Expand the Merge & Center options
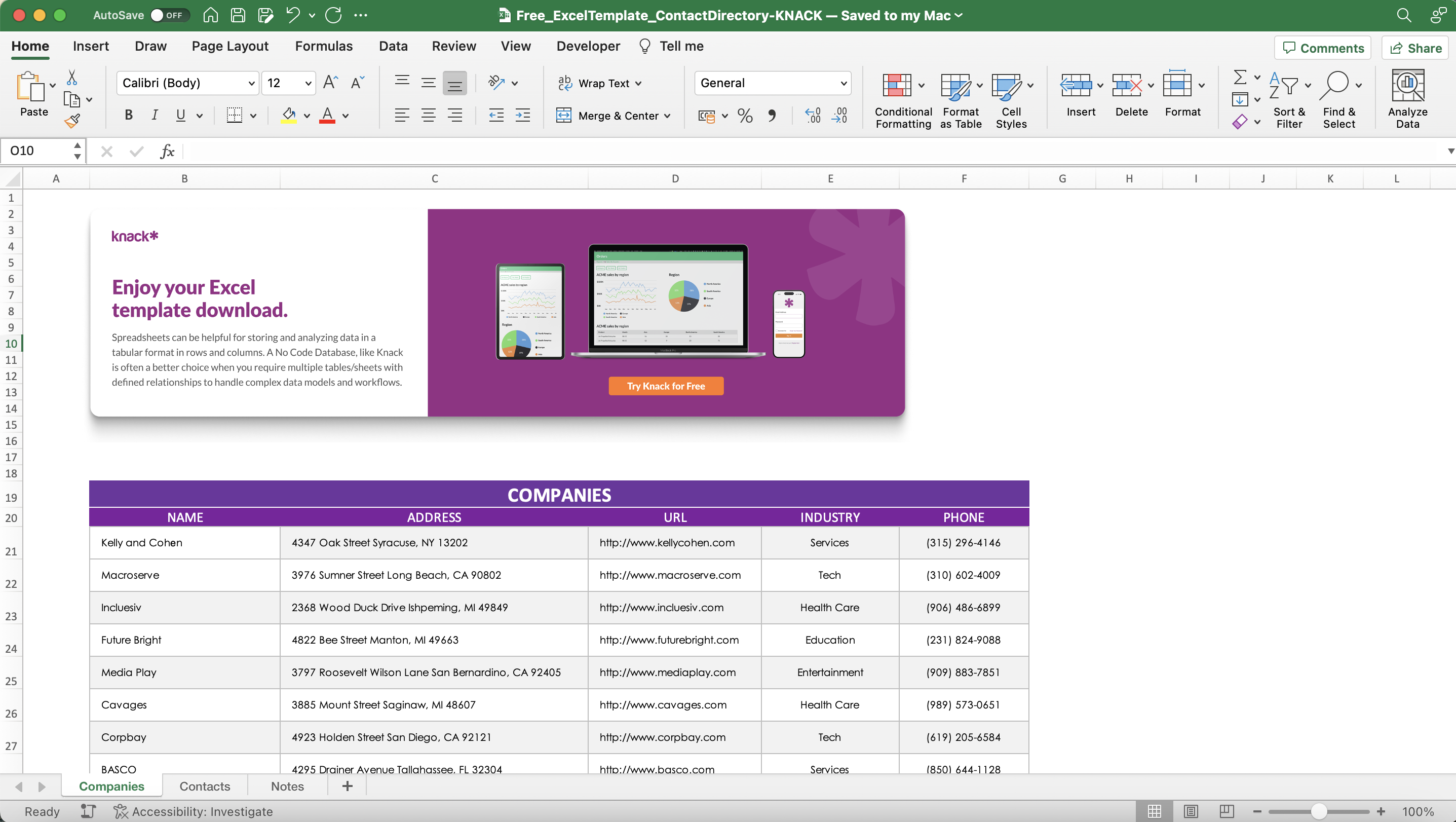The image size is (1456, 822). pyautogui.click(x=669, y=116)
